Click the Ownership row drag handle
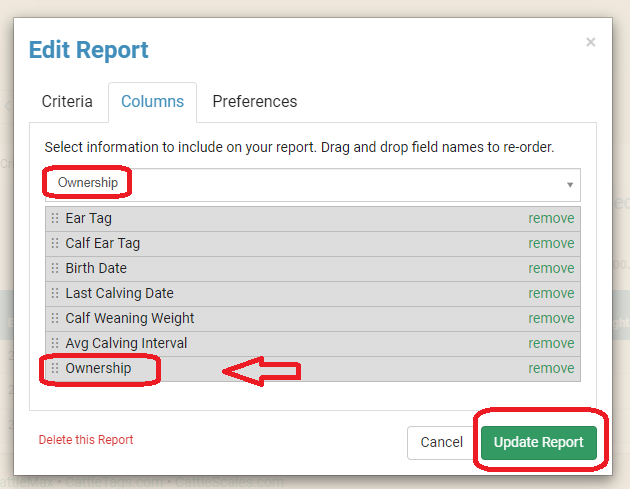The image size is (630, 489). [55, 368]
